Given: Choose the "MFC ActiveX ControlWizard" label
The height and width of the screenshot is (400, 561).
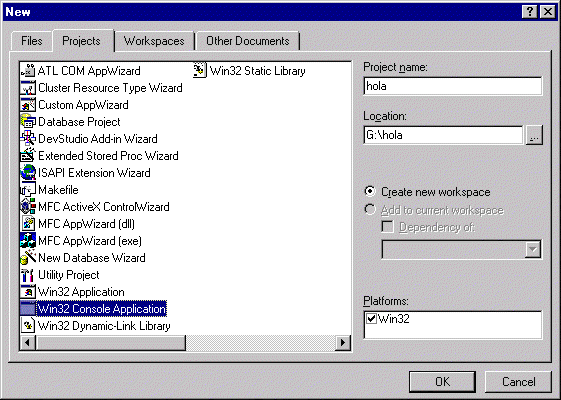Looking at the screenshot, I should click(104, 207).
